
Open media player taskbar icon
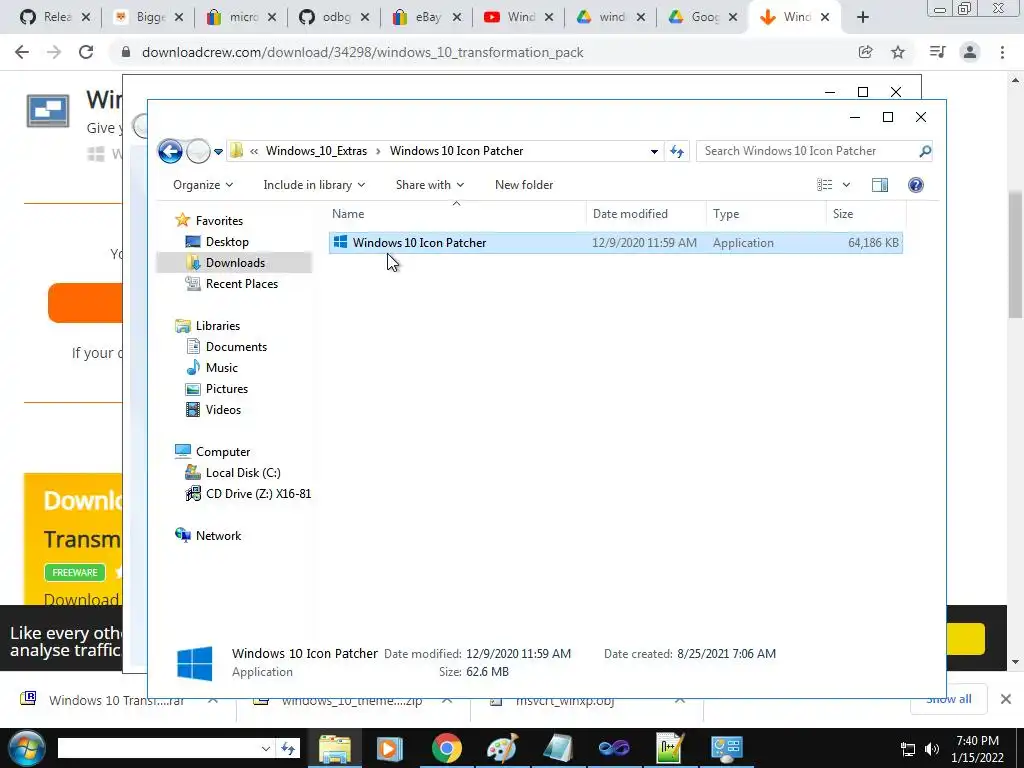click(389, 748)
